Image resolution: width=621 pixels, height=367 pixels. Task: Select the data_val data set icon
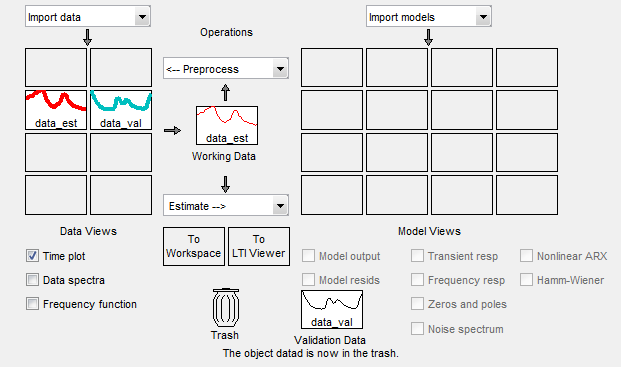(x=121, y=110)
